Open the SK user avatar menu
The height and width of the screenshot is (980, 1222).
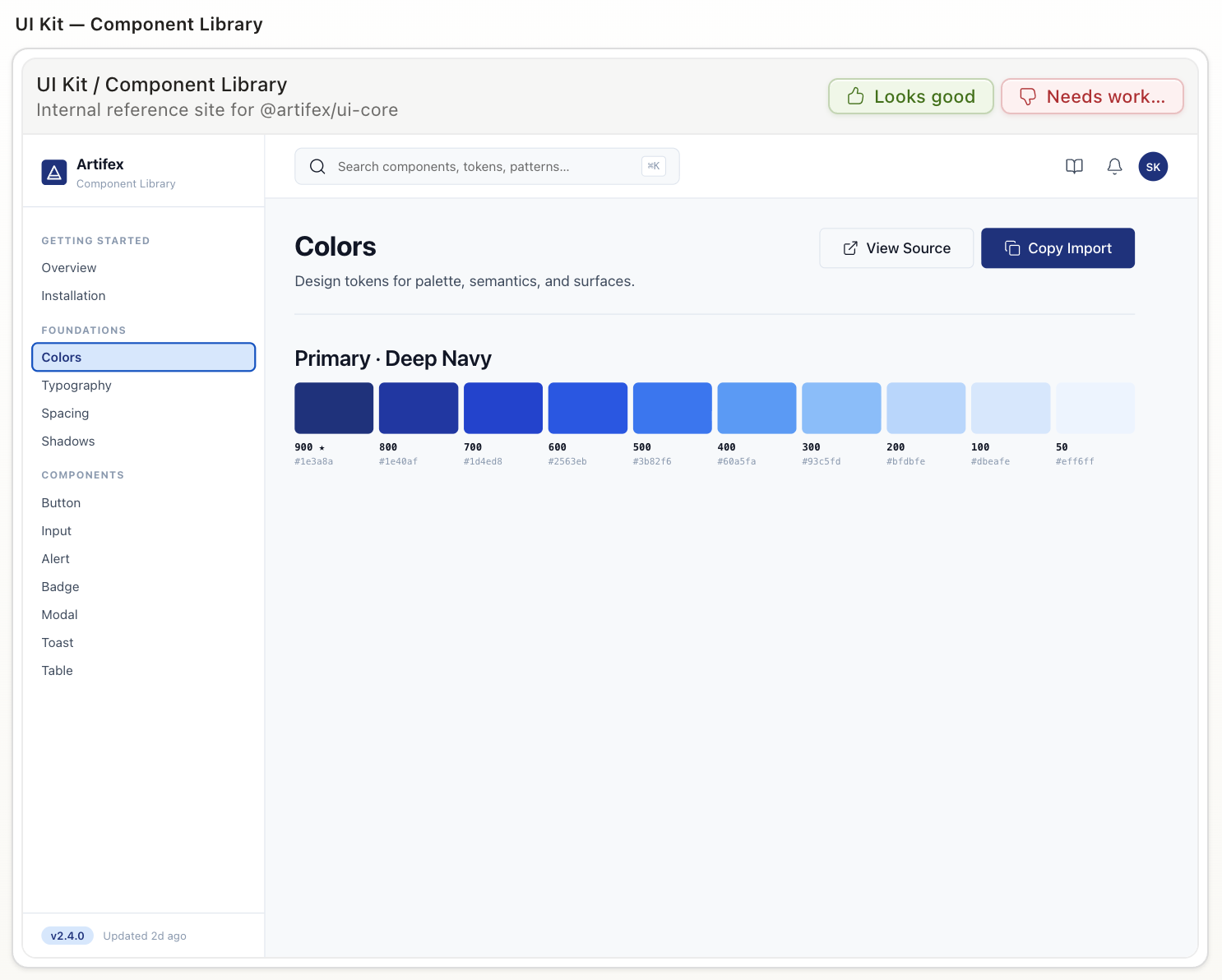(x=1153, y=166)
